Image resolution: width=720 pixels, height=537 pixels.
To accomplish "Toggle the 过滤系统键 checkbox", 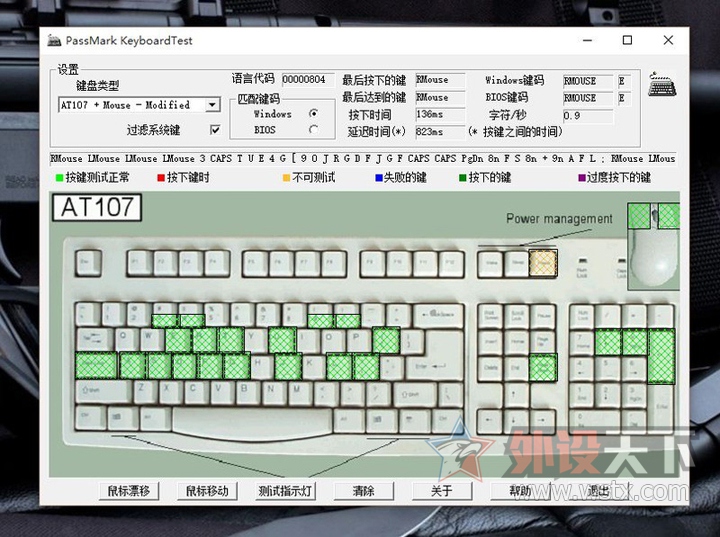I will (x=215, y=130).
